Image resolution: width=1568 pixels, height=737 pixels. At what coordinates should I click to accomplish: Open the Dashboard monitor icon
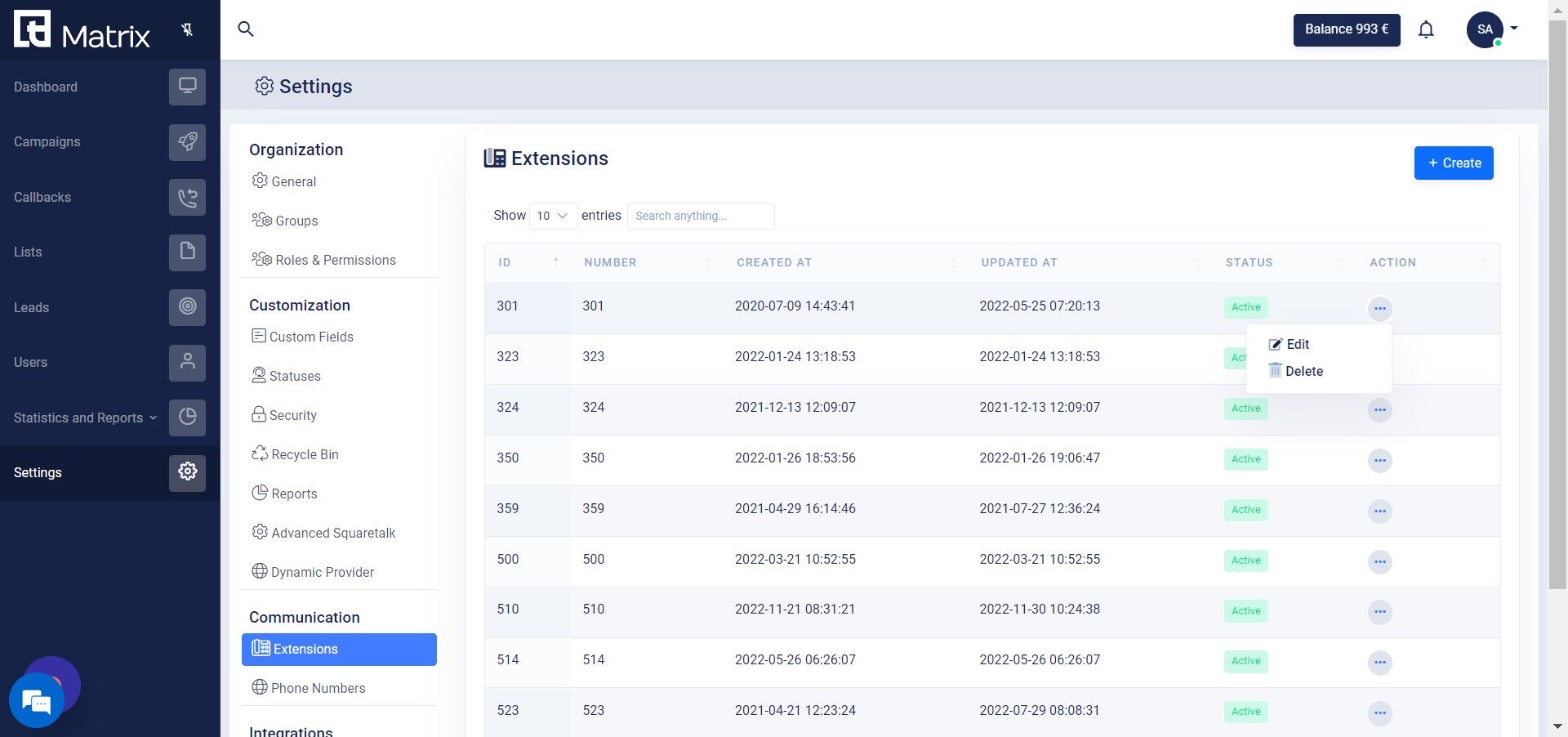coord(187,87)
